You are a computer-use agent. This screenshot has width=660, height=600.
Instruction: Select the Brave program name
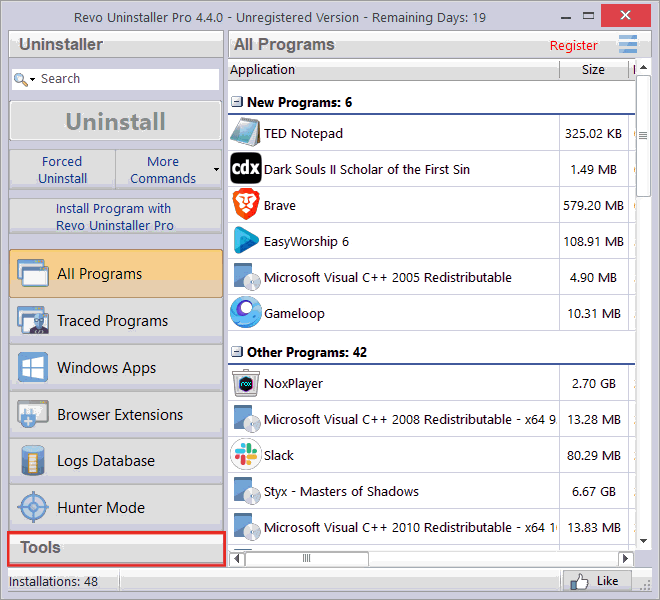(279, 205)
